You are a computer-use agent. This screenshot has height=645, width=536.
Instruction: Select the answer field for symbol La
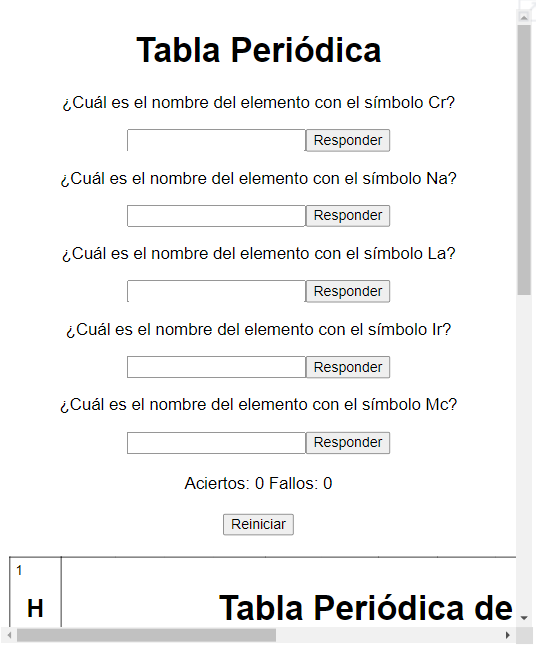point(216,291)
